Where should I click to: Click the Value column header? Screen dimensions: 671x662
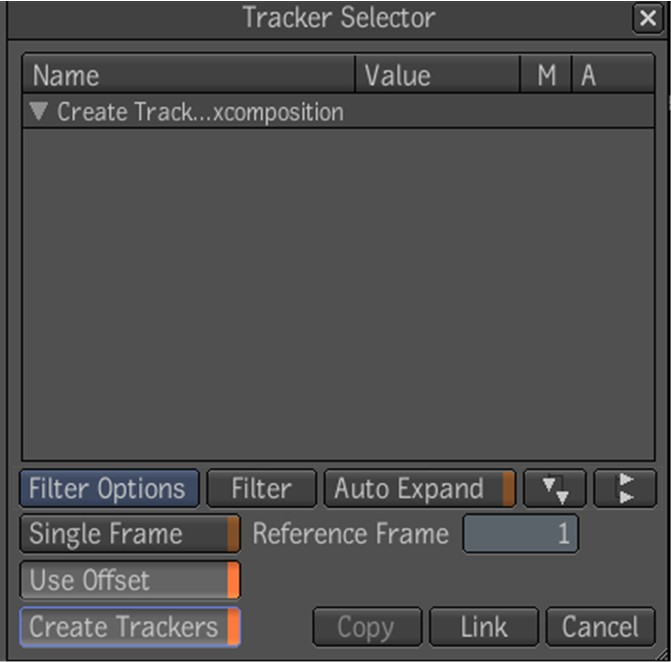click(x=437, y=75)
